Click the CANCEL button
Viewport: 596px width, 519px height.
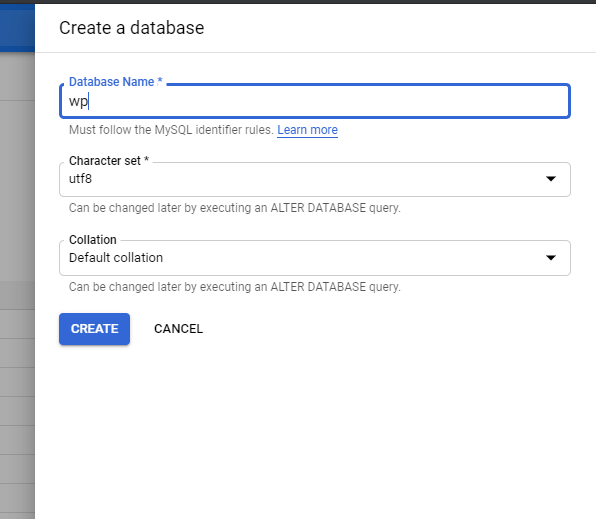(x=178, y=329)
